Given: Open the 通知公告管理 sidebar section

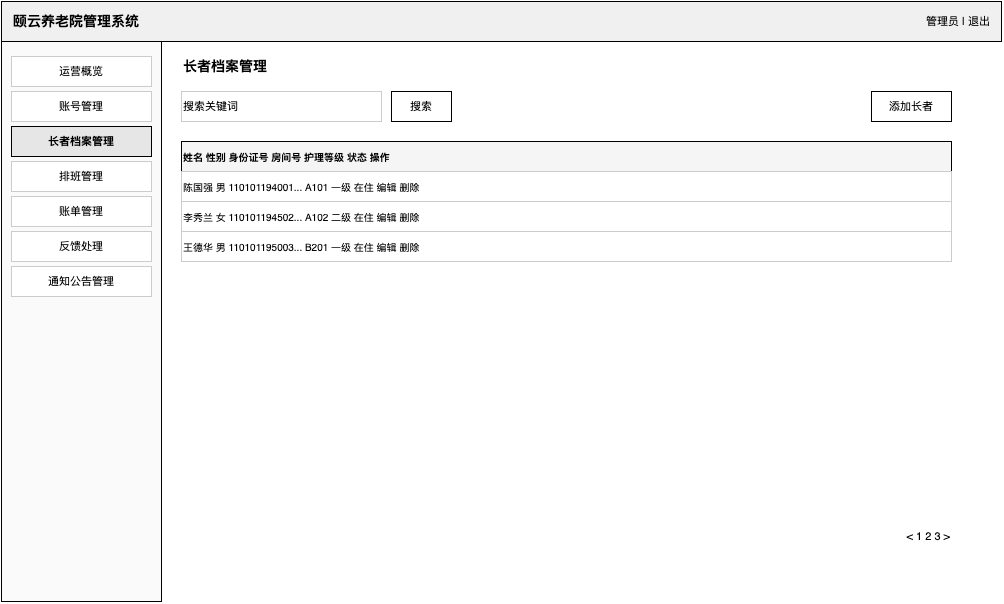Looking at the screenshot, I should pyautogui.click(x=81, y=281).
